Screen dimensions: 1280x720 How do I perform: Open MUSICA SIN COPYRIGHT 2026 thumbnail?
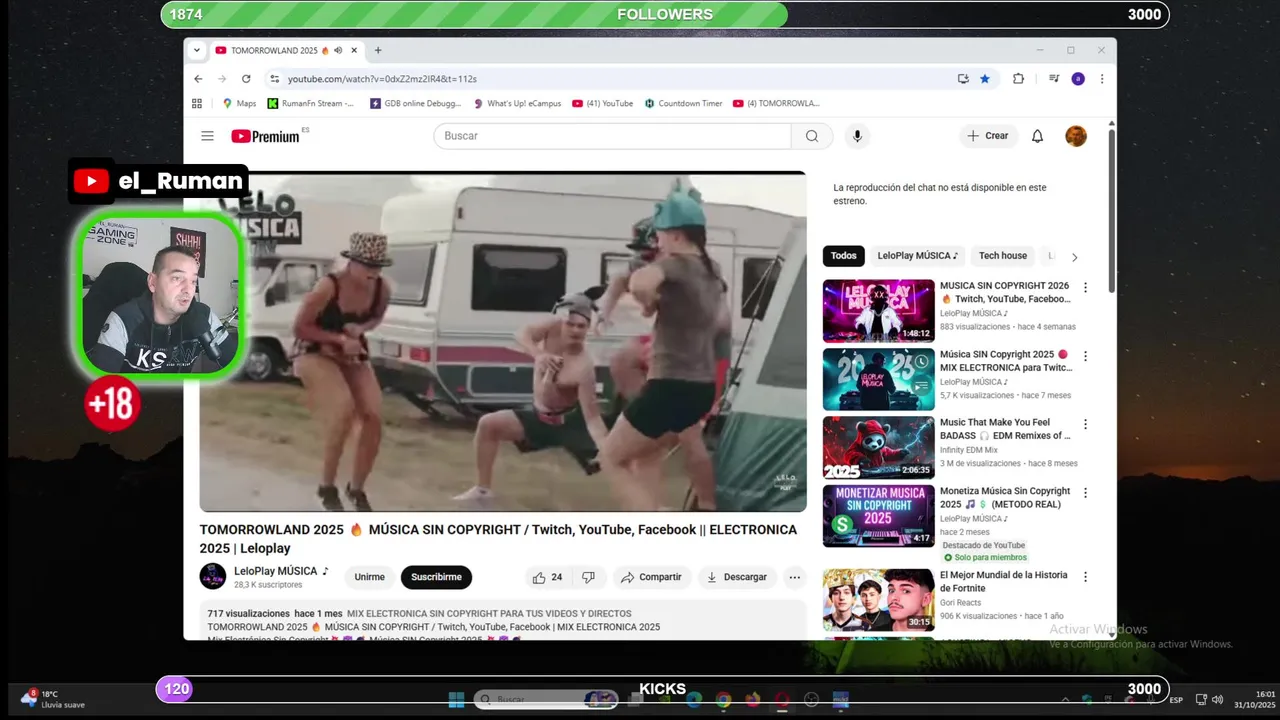[x=879, y=311]
